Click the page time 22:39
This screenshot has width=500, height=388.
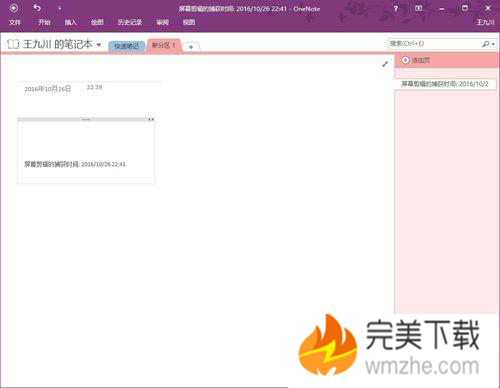coord(94,87)
